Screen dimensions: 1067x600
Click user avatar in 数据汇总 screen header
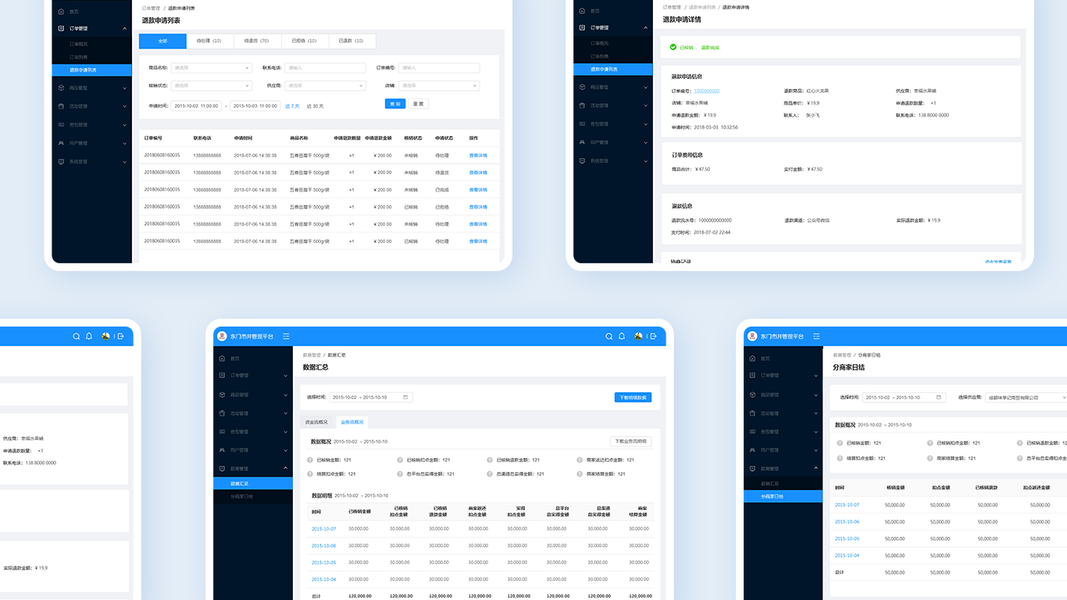(x=638, y=336)
